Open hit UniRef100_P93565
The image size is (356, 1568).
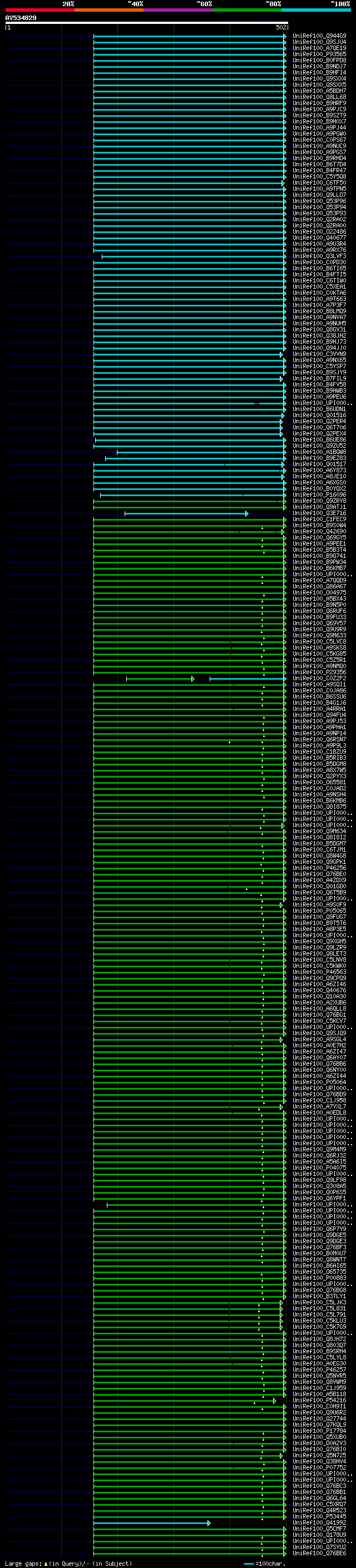[x=319, y=54]
